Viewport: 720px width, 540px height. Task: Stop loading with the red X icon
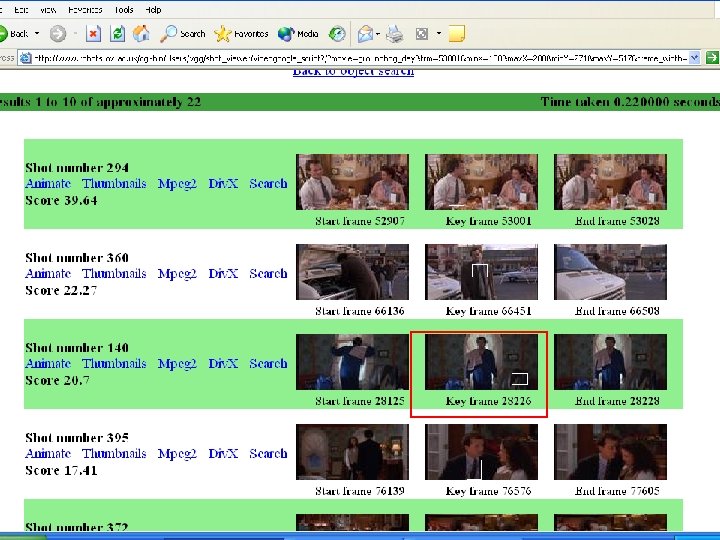click(93, 34)
